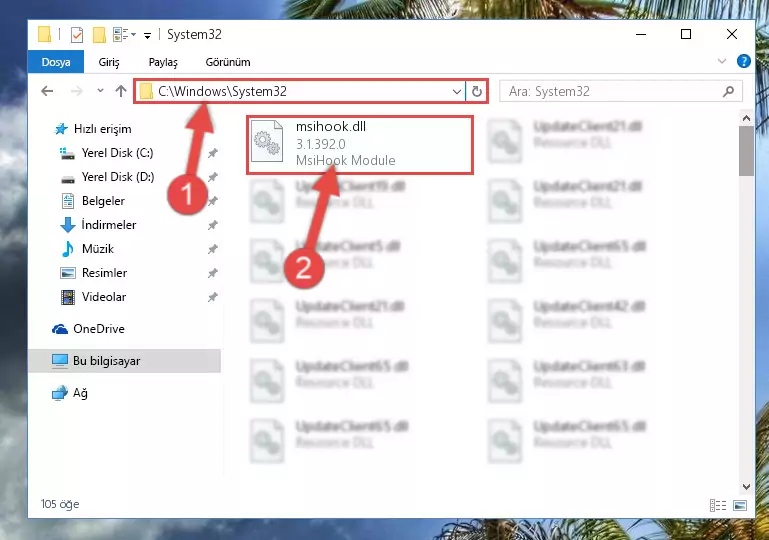Viewport: 769px width, 540px height.
Task: Click the scrollbar up arrow
Action: click(x=746, y=118)
